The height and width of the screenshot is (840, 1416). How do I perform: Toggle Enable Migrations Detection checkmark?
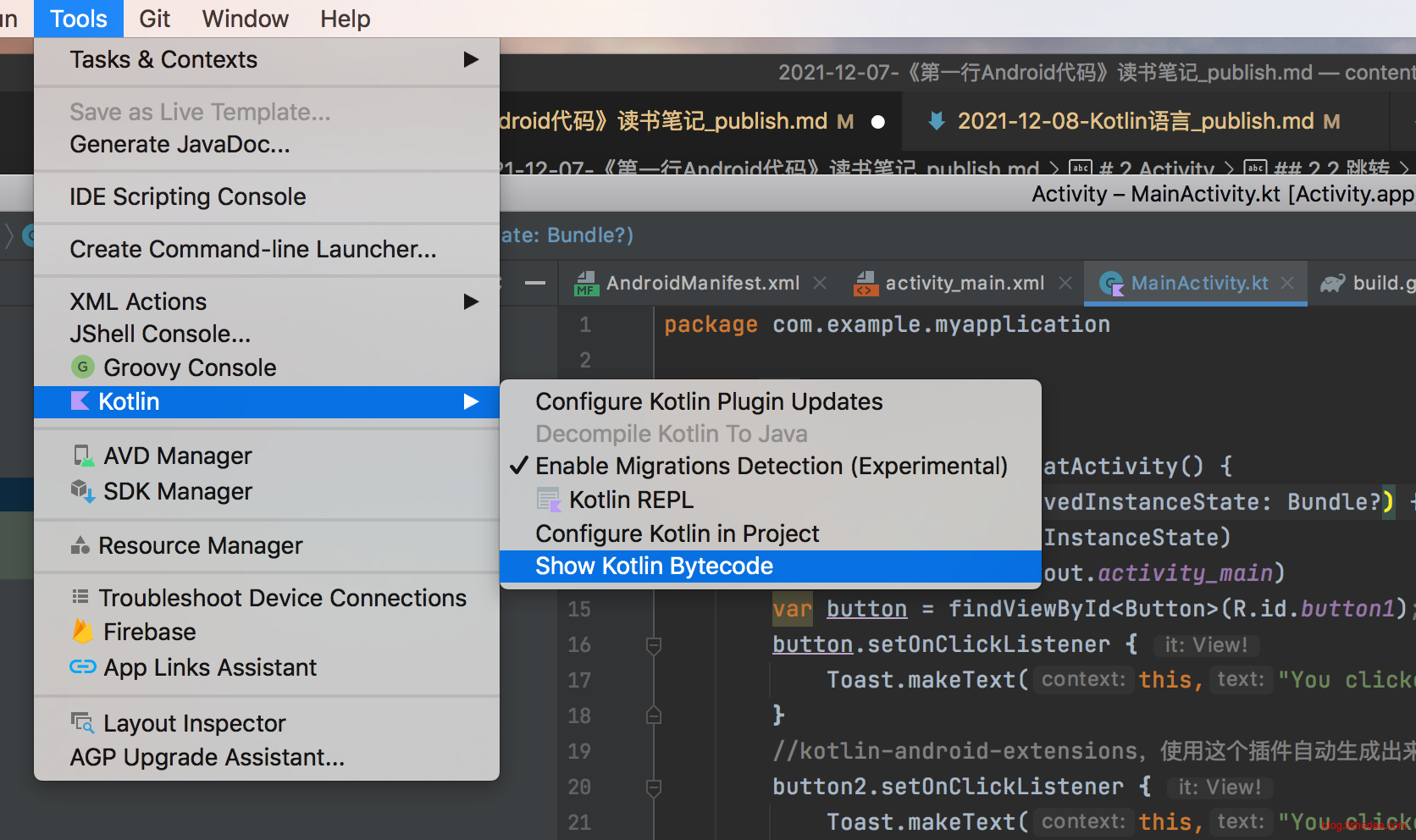(x=518, y=467)
